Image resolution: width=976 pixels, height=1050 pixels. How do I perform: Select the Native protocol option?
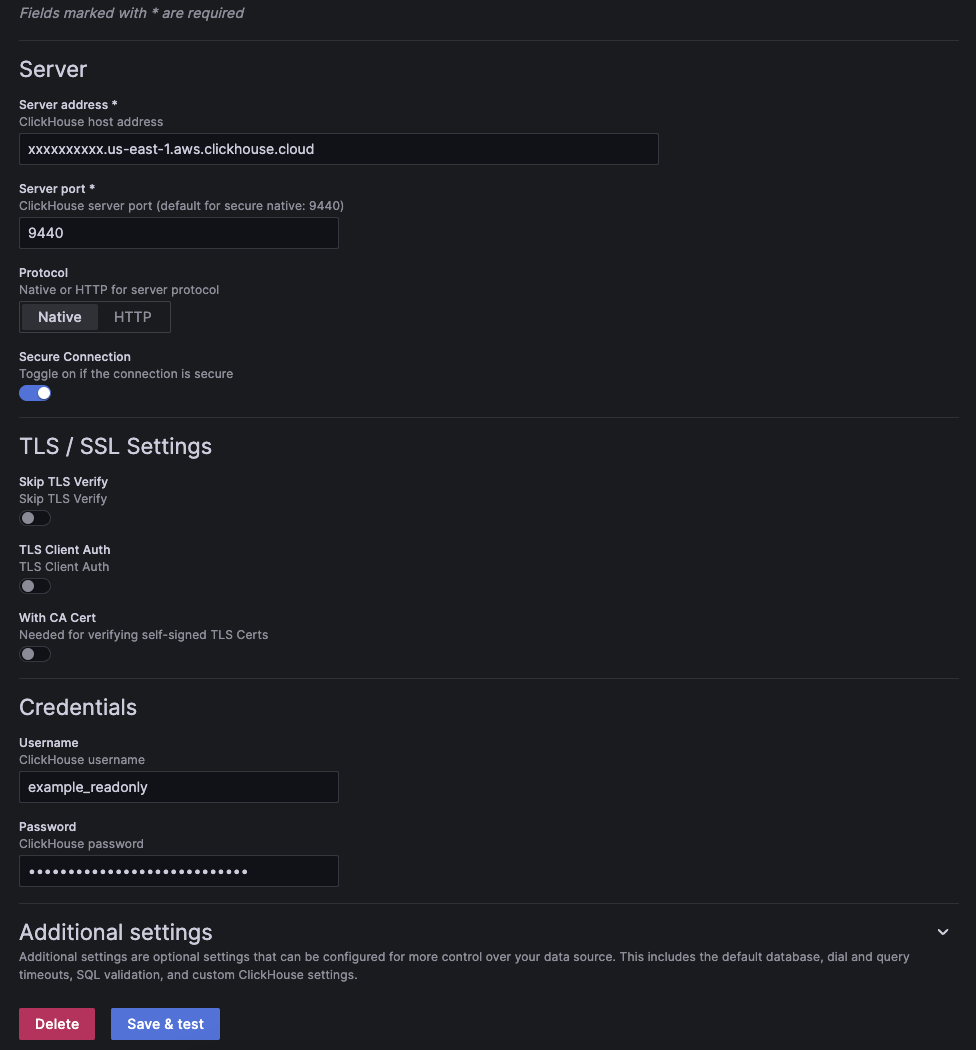(59, 317)
